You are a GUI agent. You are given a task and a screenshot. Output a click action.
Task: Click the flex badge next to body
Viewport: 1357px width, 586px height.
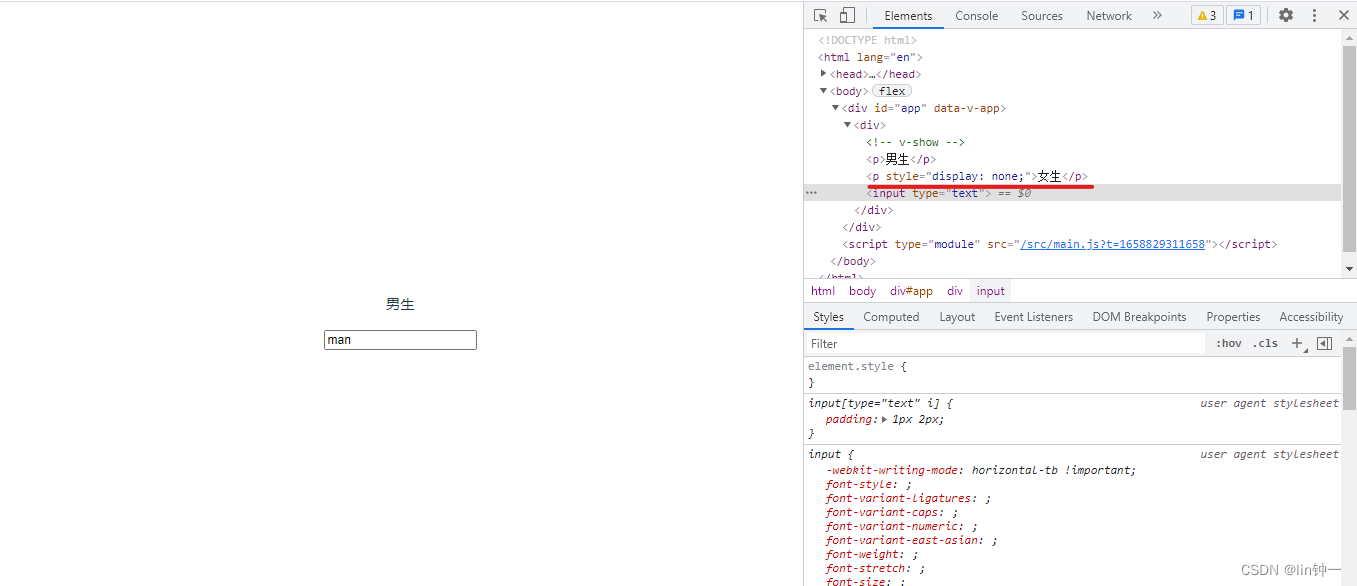pyautogui.click(x=892, y=91)
